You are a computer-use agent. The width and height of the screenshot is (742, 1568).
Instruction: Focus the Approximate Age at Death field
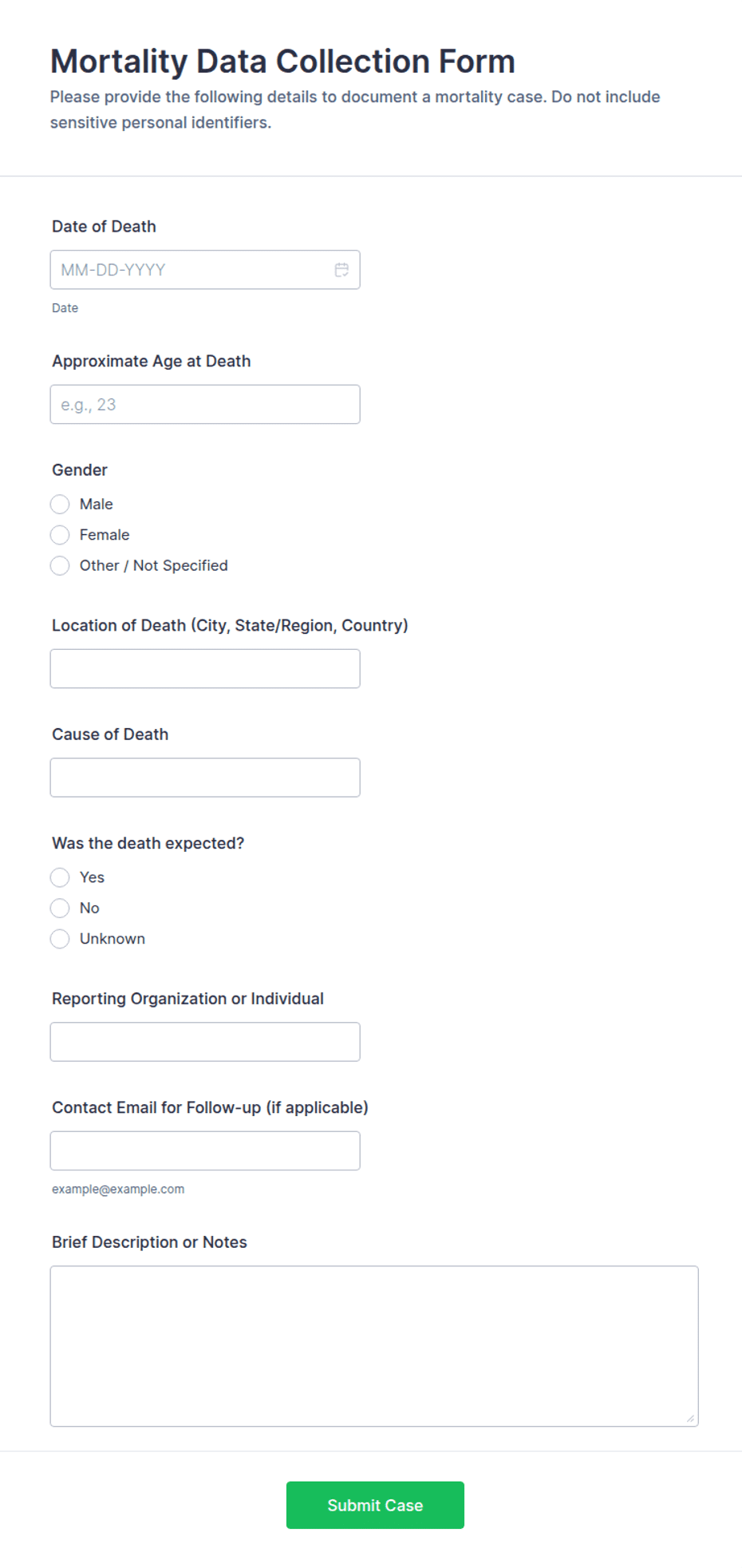pyautogui.click(x=205, y=405)
